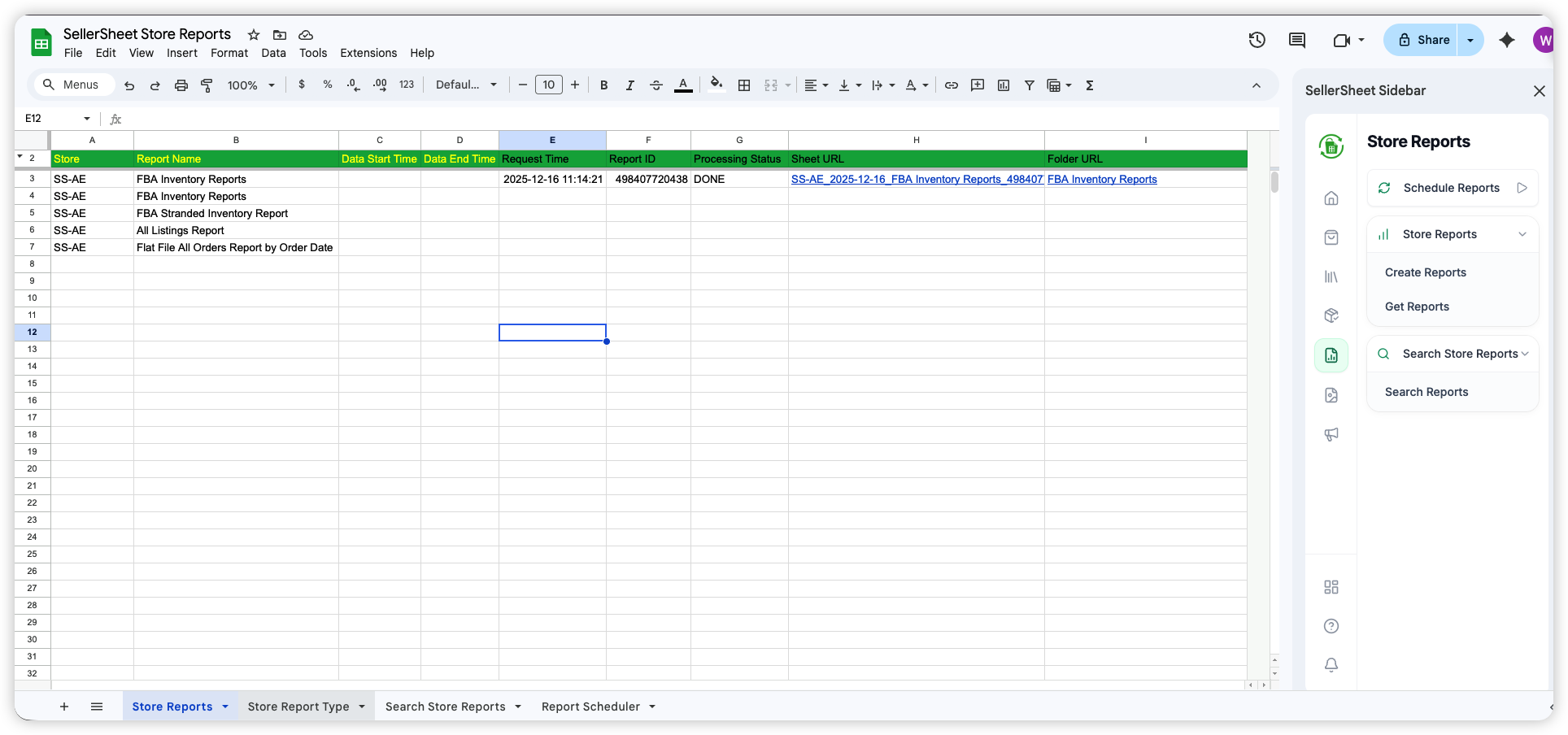Screen dimensions: 1568x735
Task: Apply bold formatting from the toolbar
Action: point(603,85)
